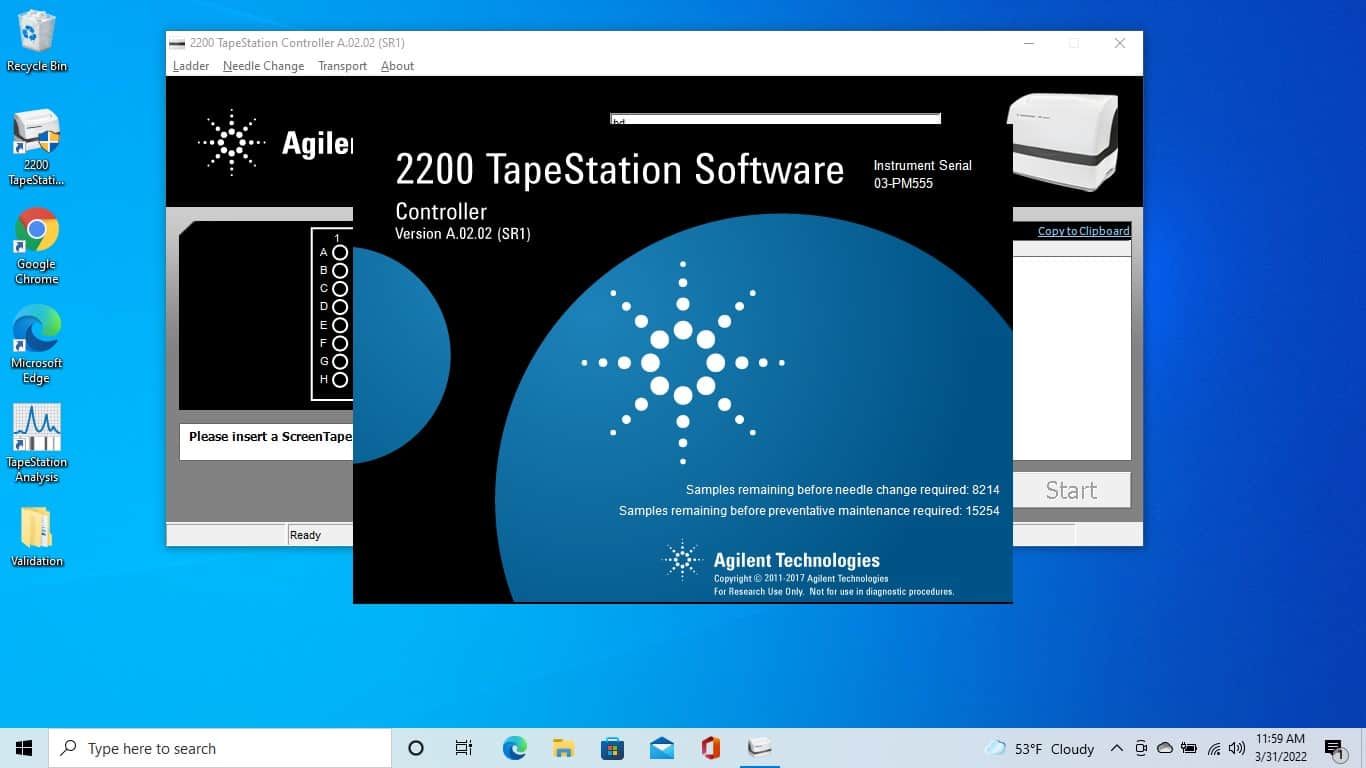Click the OneDrive cloud tray icon

tap(1165, 748)
